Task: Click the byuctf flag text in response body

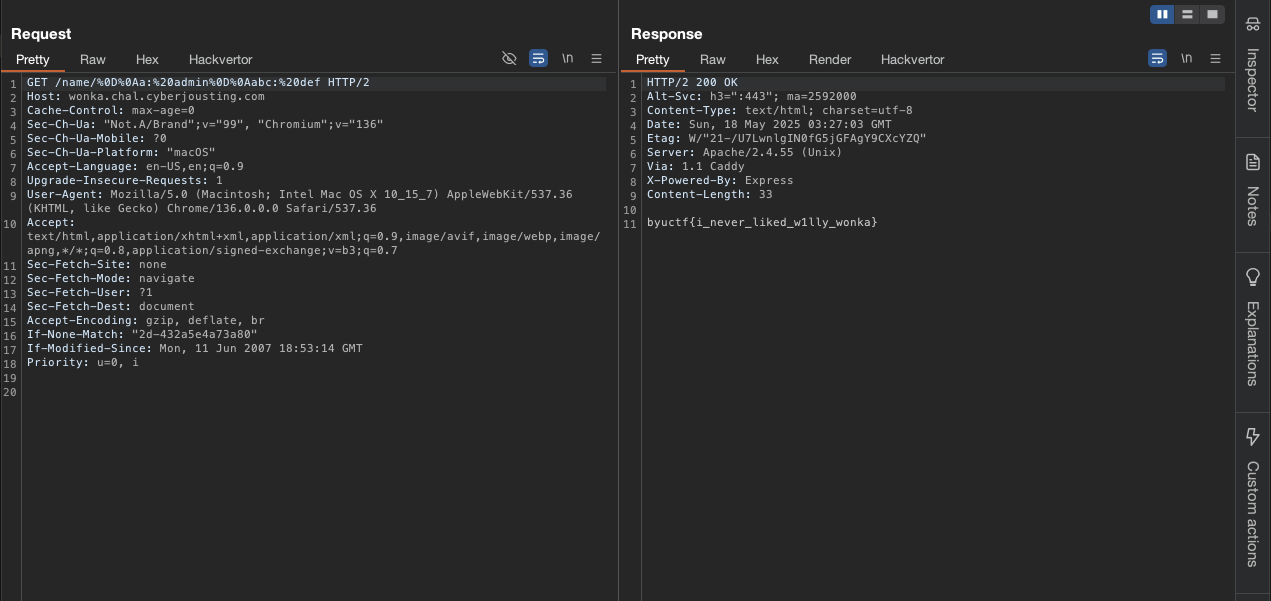Action: [762, 222]
